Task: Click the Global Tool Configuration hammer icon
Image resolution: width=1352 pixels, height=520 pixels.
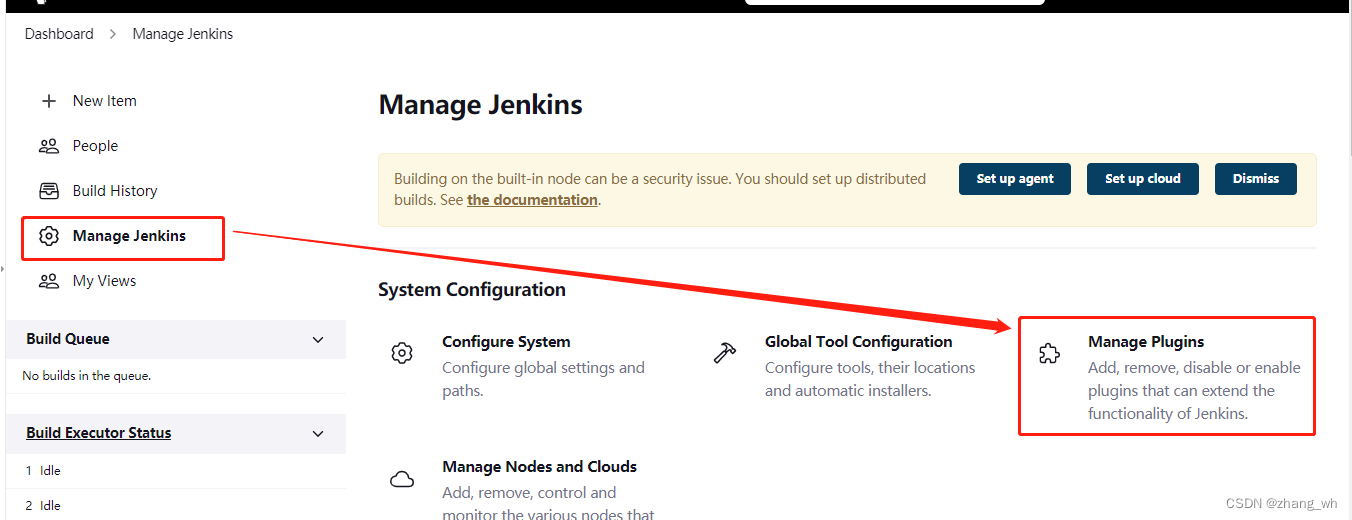Action: coord(725,353)
